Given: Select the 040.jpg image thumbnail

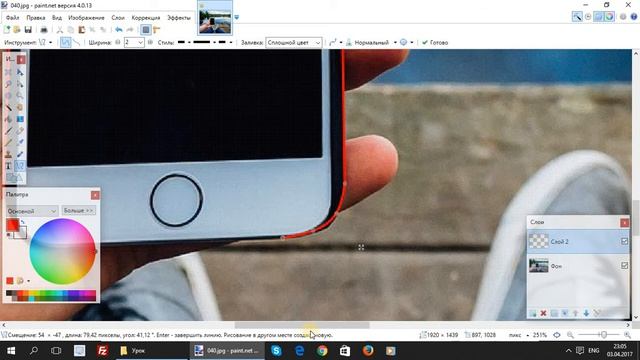Looking at the screenshot, I should (x=215, y=18).
